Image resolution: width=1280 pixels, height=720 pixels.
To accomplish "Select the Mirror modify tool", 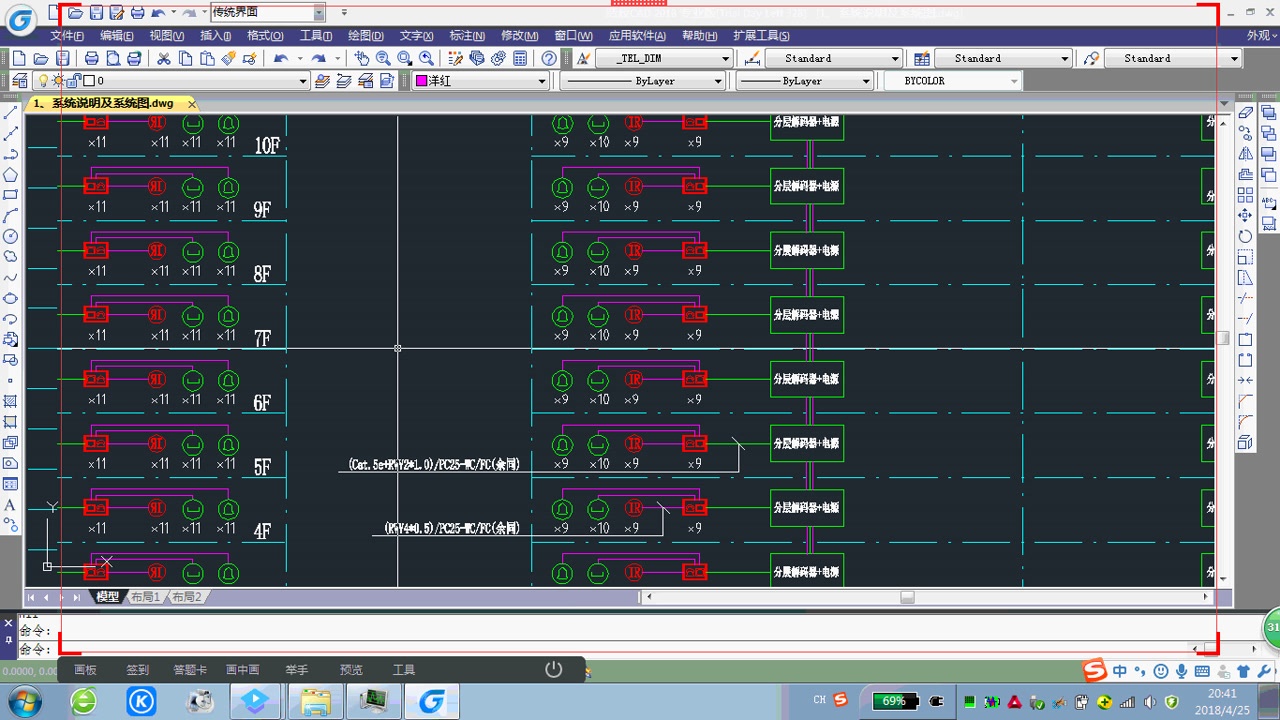I will point(1246,153).
